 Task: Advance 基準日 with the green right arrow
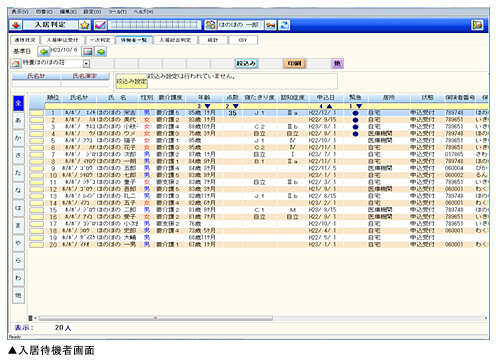[x=101, y=52]
